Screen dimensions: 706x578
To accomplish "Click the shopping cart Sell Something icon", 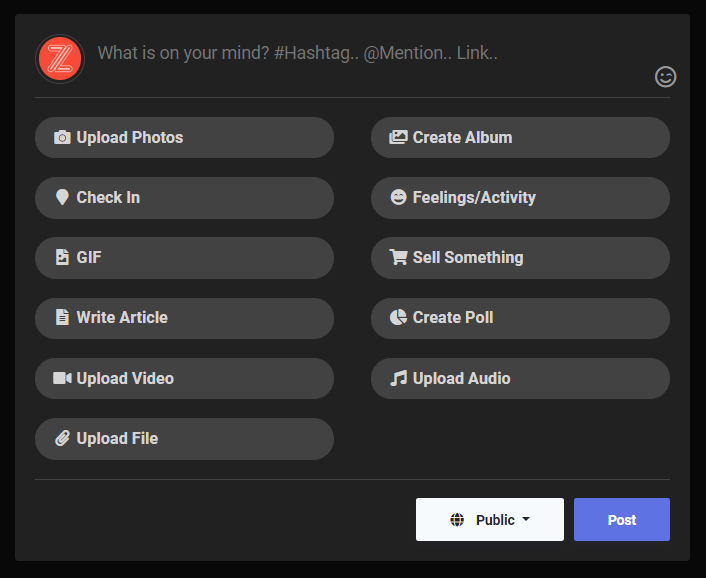I will coord(398,257).
